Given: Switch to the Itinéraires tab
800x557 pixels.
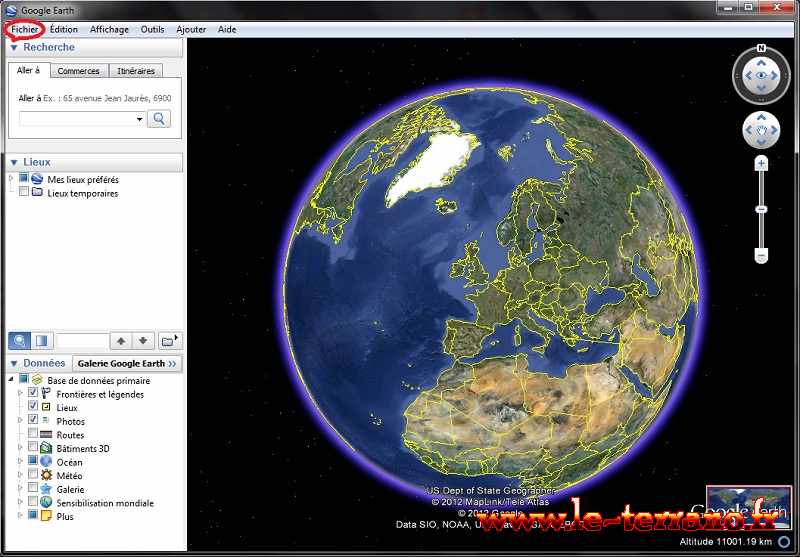Looking at the screenshot, I should click(136, 71).
